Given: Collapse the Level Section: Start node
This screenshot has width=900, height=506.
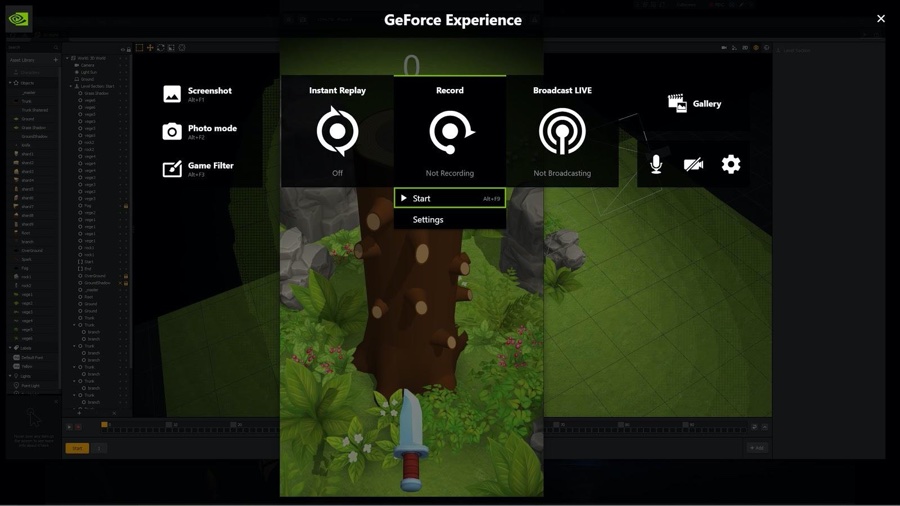Looking at the screenshot, I should click(71, 86).
